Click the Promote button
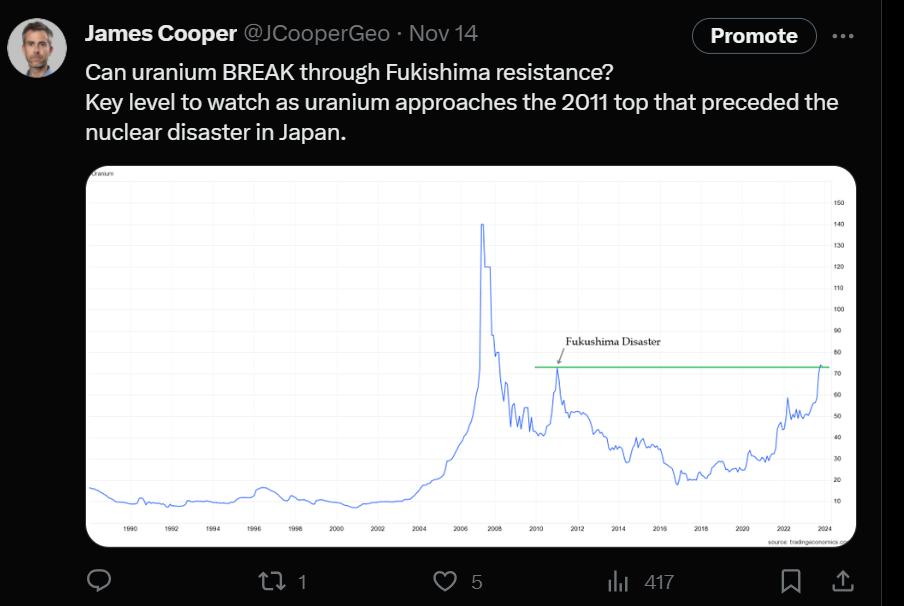Viewport: 904px width, 606px height. (754, 36)
